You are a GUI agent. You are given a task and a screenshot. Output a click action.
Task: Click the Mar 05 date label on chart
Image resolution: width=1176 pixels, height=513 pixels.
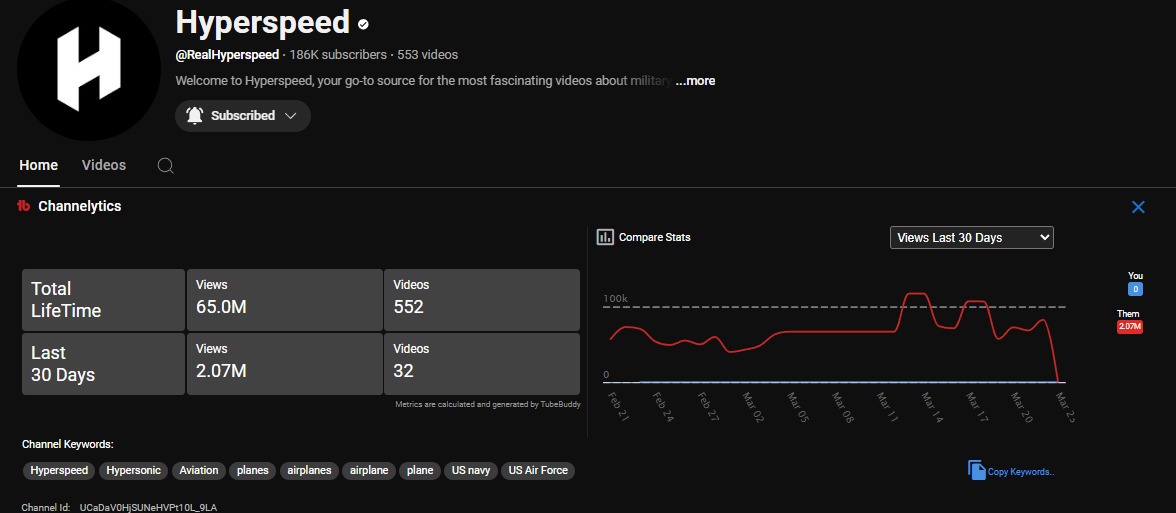(796, 407)
